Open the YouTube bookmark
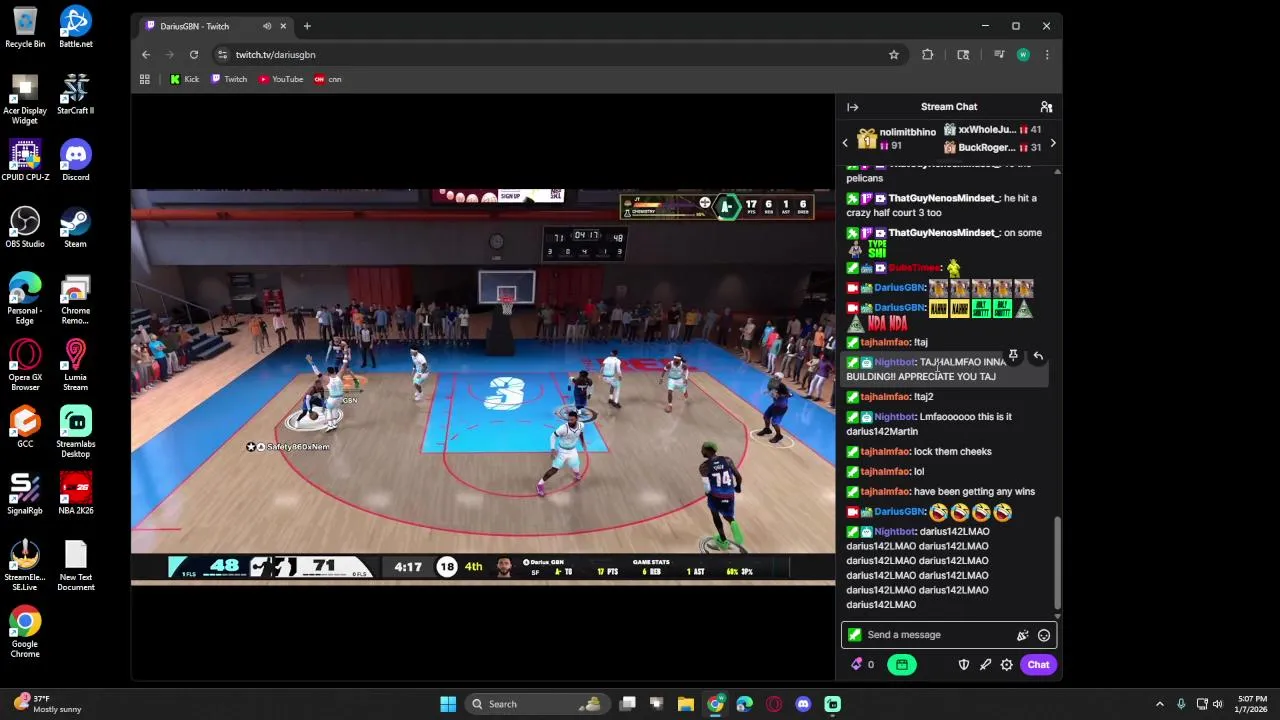The image size is (1280, 720). click(x=281, y=79)
